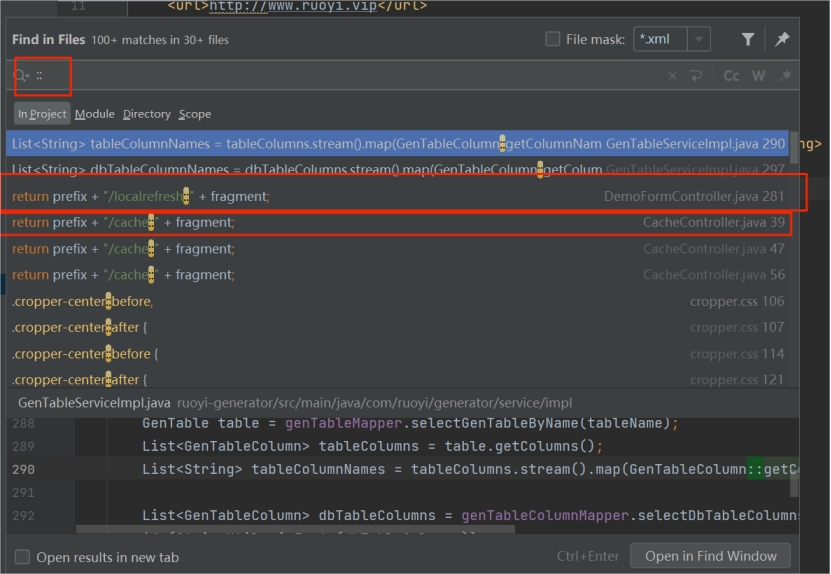
Task: Enable the File mask checkbox
Action: pyautogui.click(x=553, y=40)
